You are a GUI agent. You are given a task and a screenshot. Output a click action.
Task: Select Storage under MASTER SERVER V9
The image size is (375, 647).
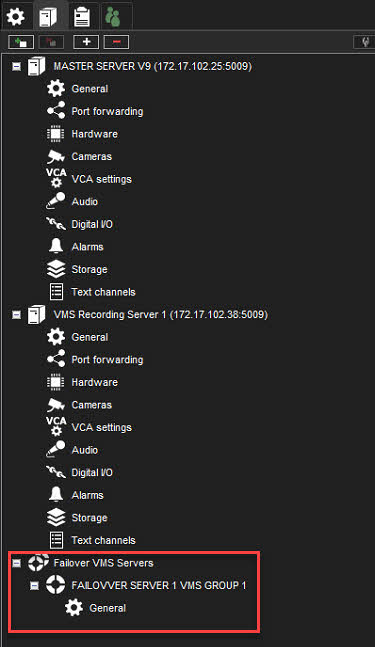77,269
